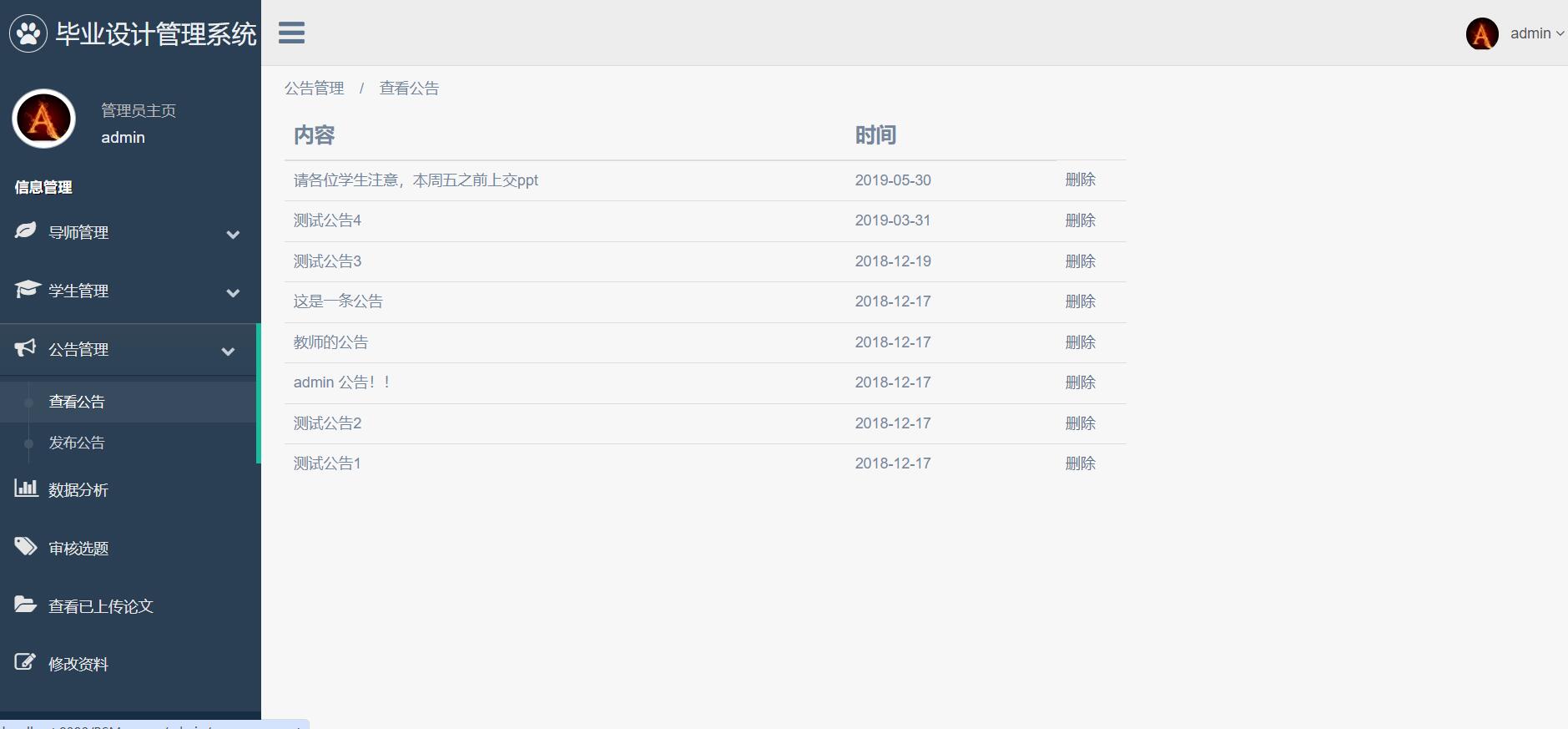Click 内容 column header
The height and width of the screenshot is (729, 1568).
315,135
